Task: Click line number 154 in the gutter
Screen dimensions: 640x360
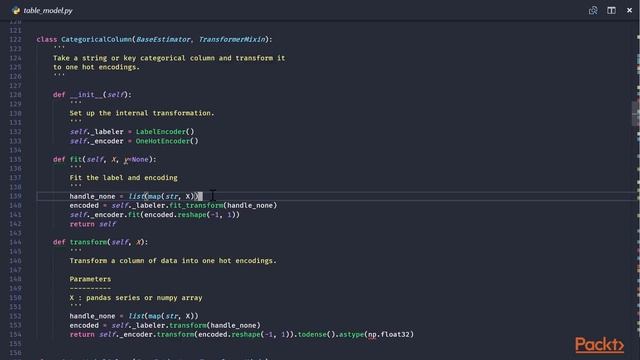Action: pyautogui.click(x=15, y=335)
